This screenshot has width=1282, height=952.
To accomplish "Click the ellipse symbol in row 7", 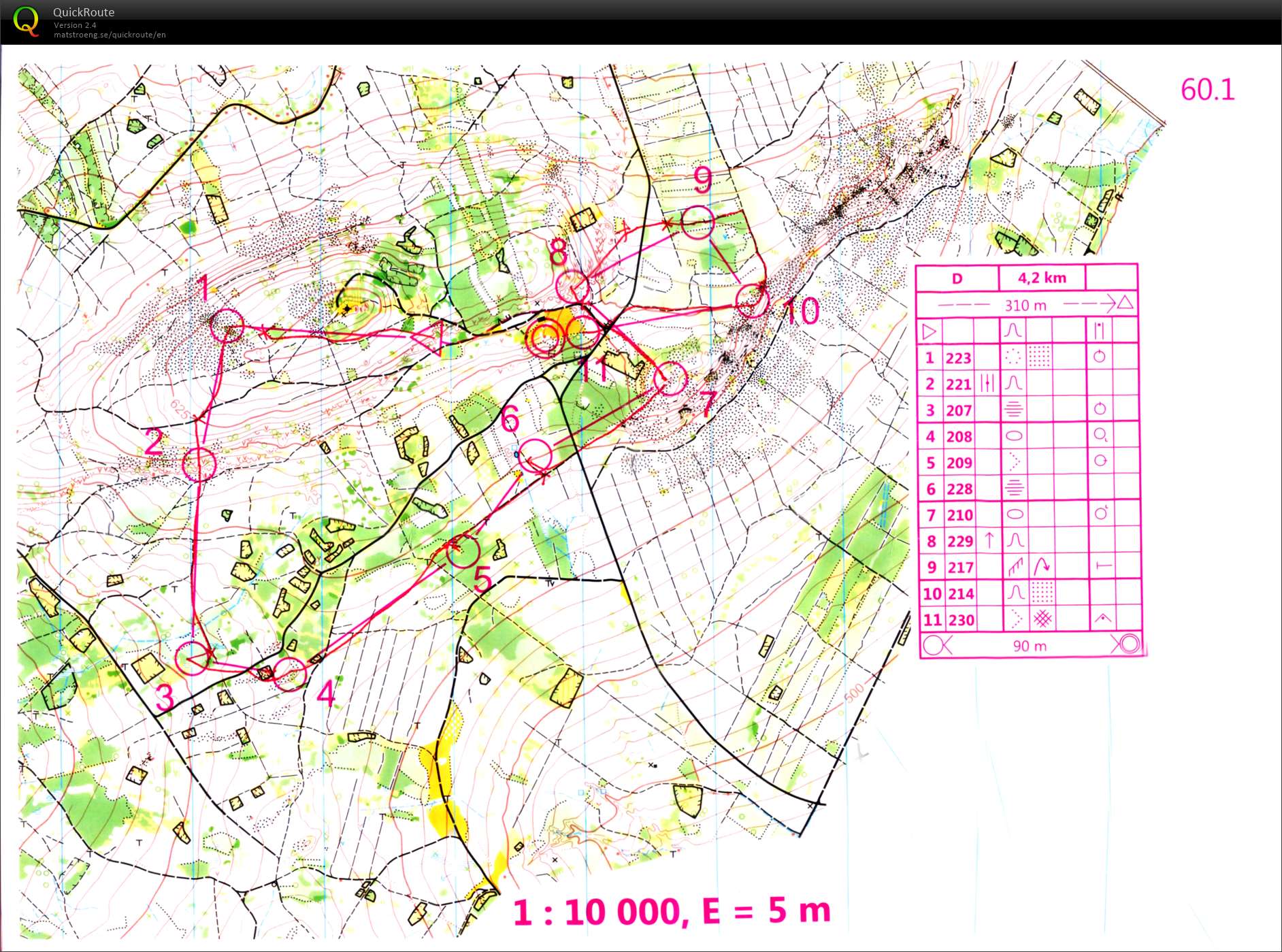I will [x=1015, y=514].
